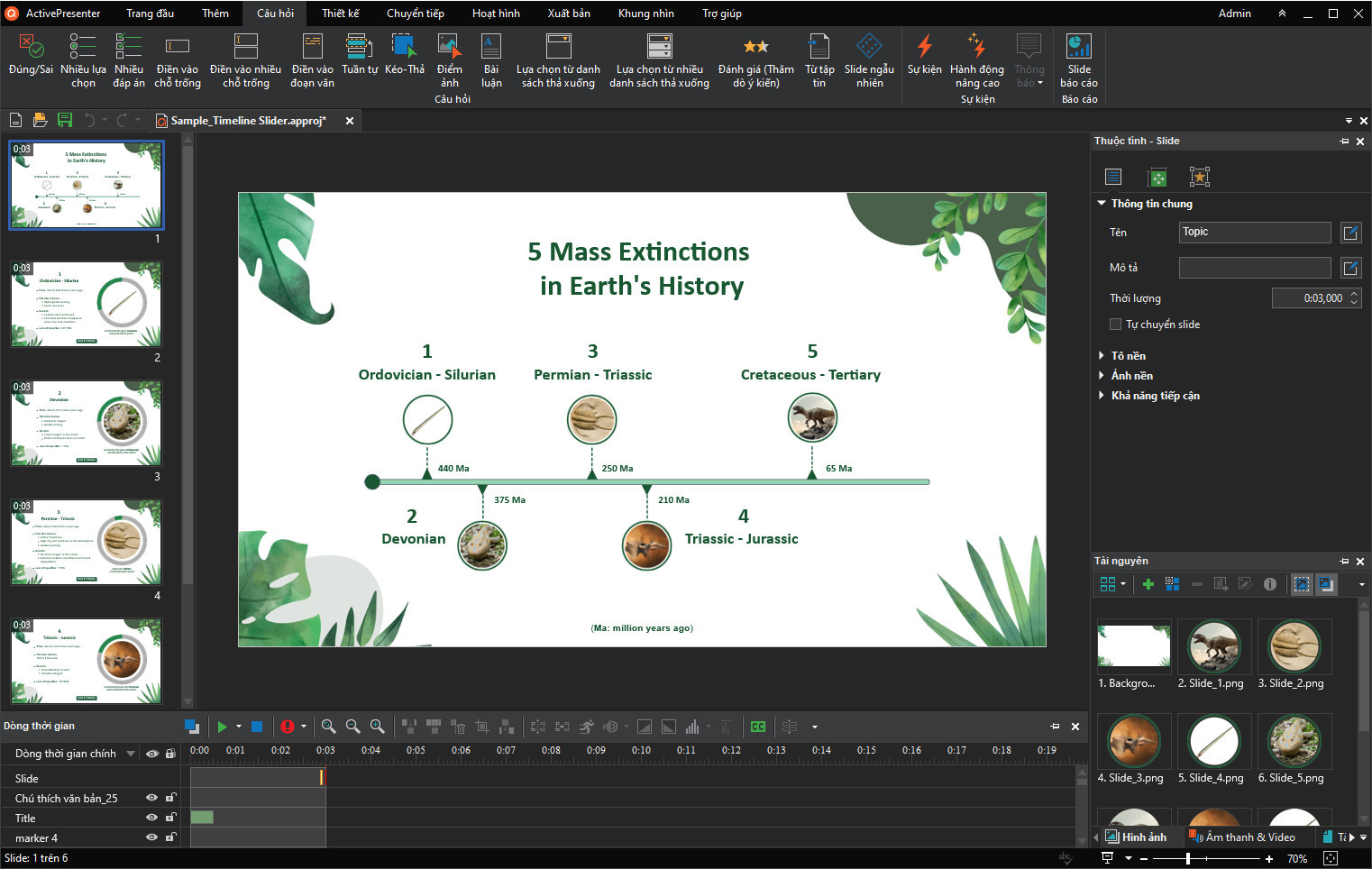Open the Thiết kế ribbon tab
This screenshot has height=869, width=1372.
[340, 14]
